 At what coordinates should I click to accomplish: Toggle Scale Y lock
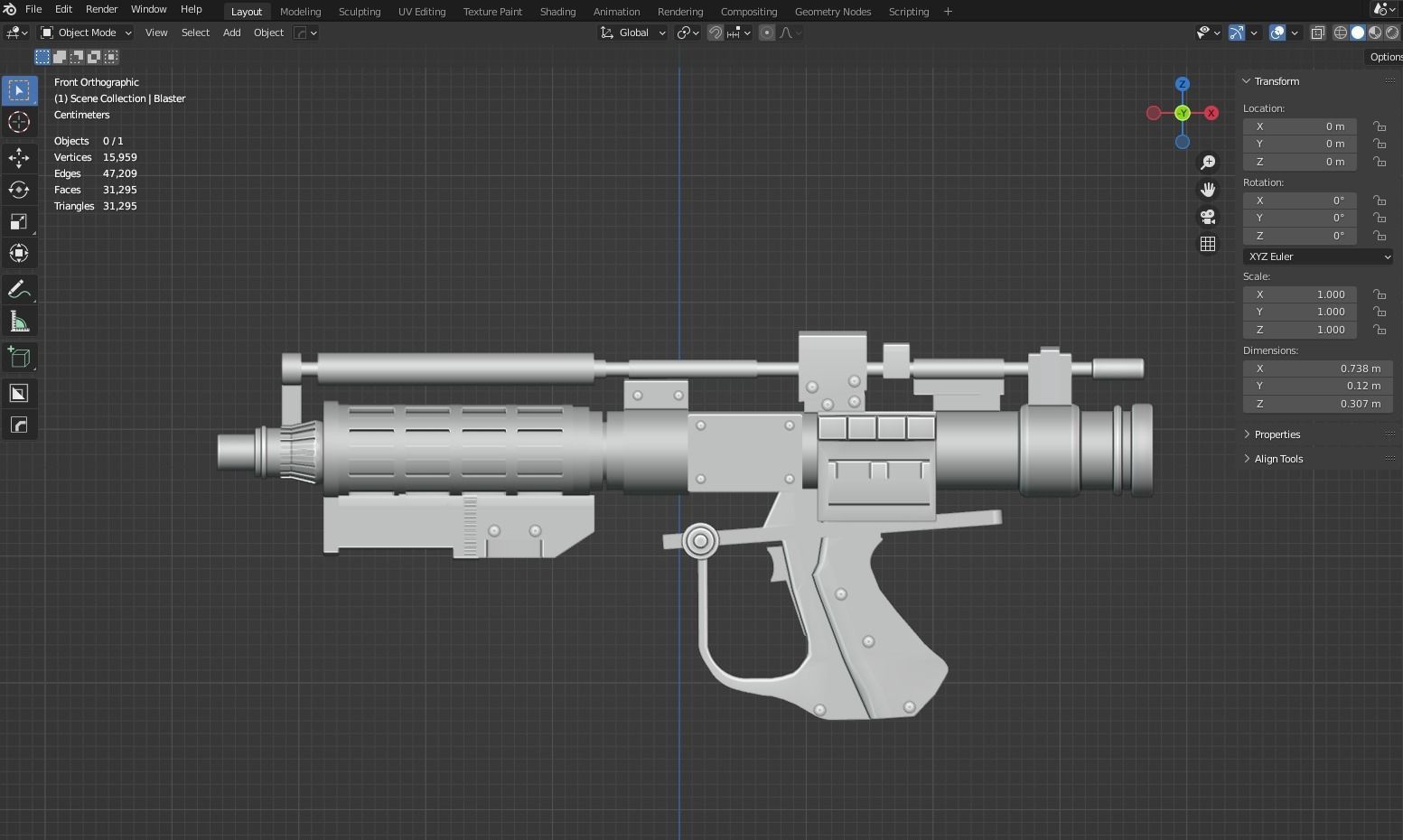(1380, 312)
